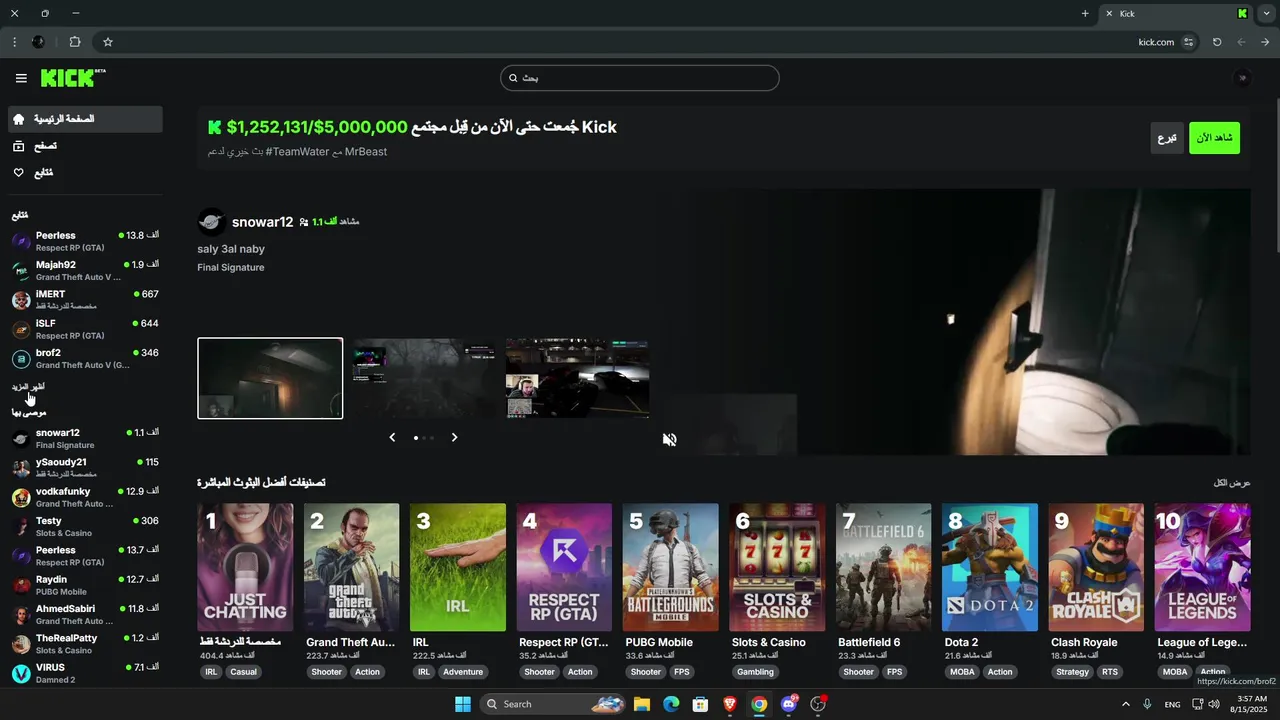
Task: Open VIRUS channel in sidebar
Action: click(85, 673)
